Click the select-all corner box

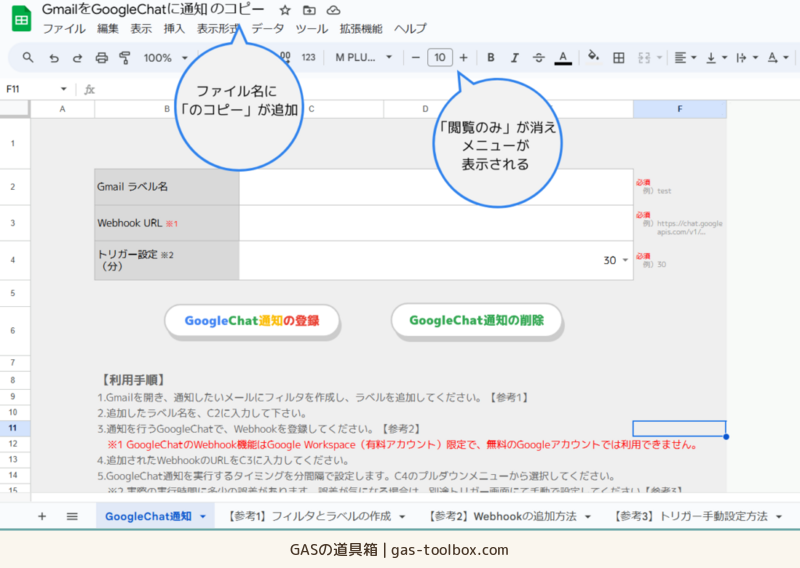click(14, 109)
